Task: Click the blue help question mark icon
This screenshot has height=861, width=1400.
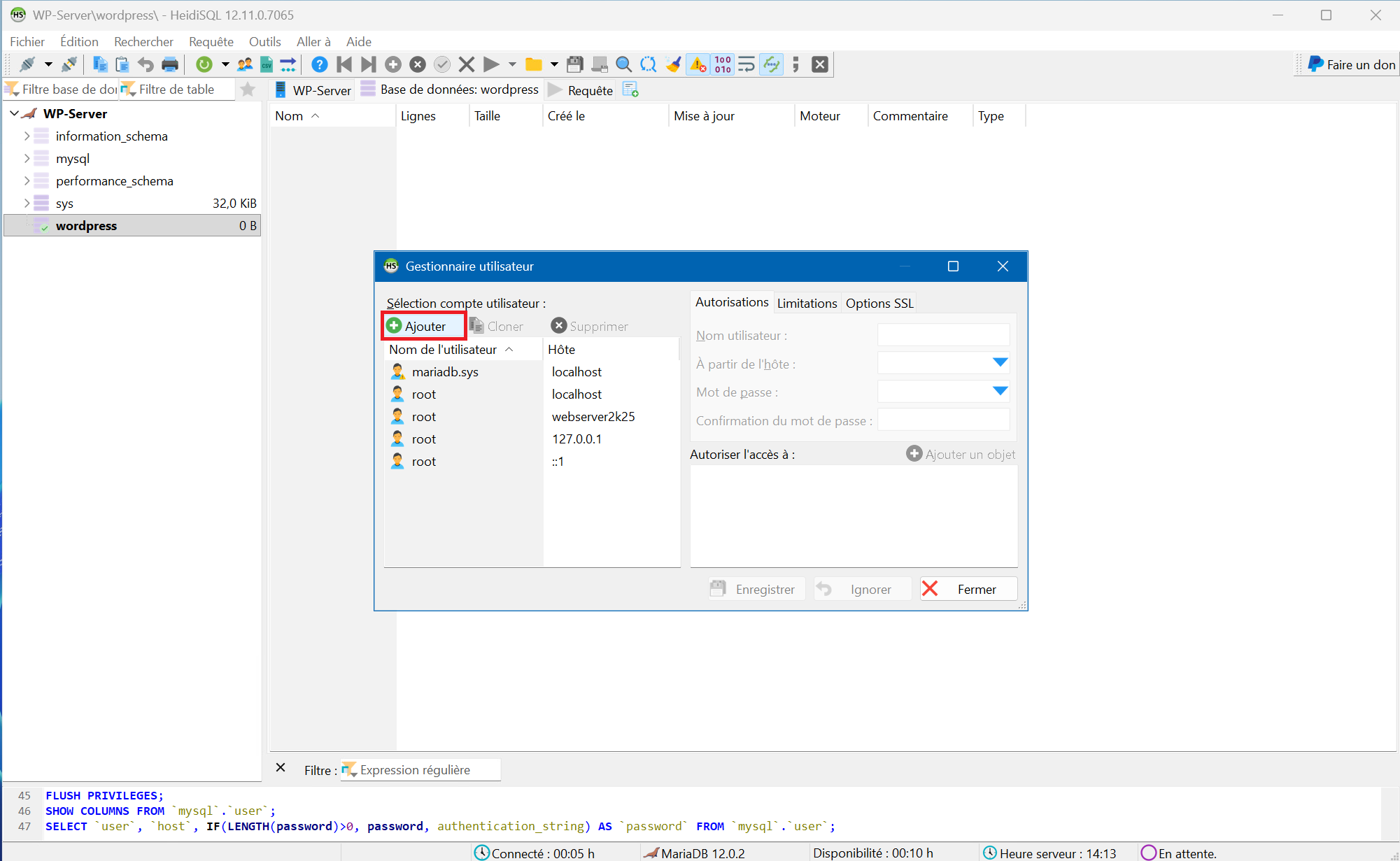Action: click(x=319, y=65)
